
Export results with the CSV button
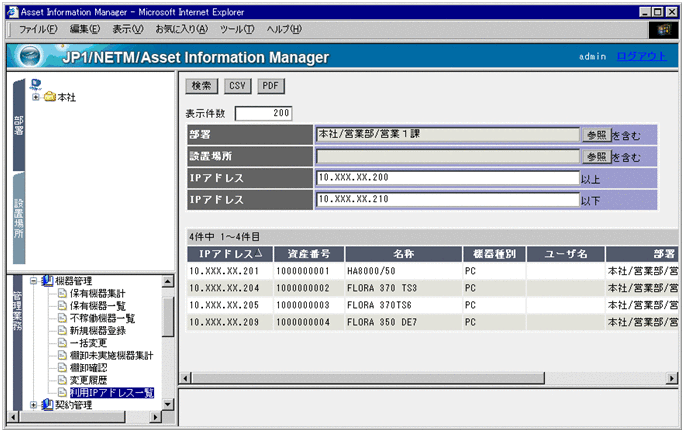point(238,86)
